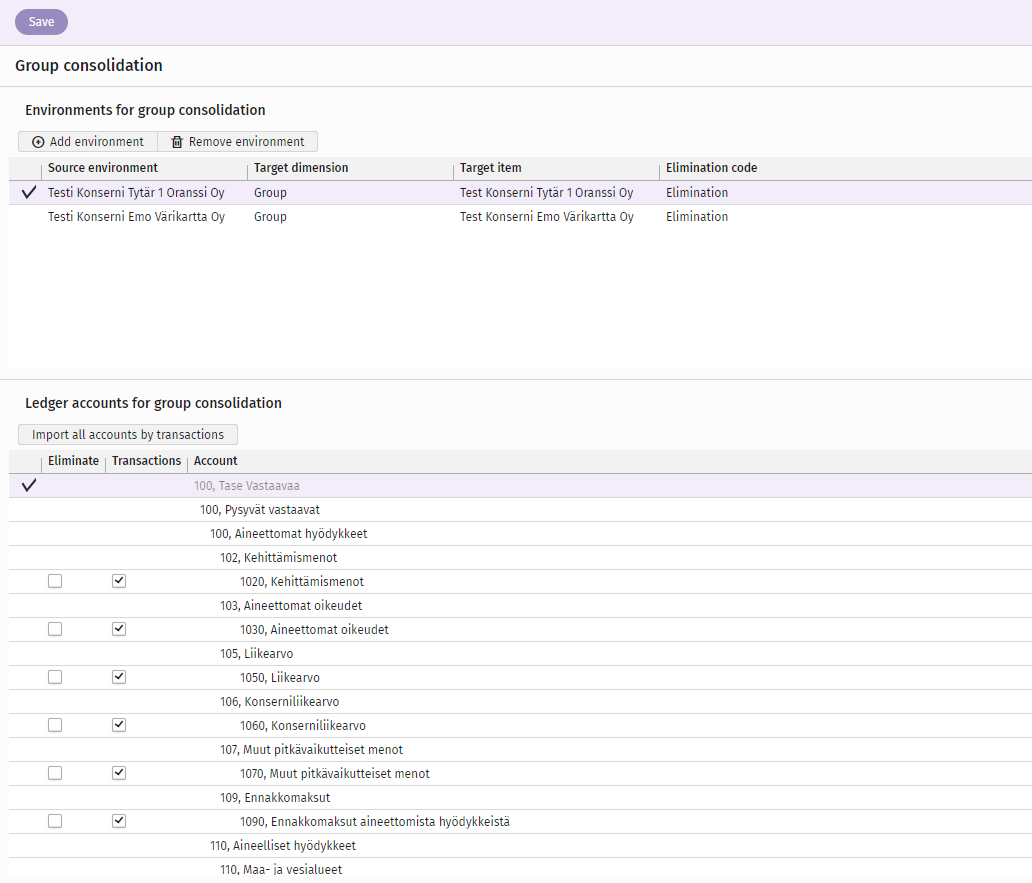The image size is (1032, 883).
Task: Select the Testi Konserni Emo Värikartta Oy row
Action: [520, 216]
